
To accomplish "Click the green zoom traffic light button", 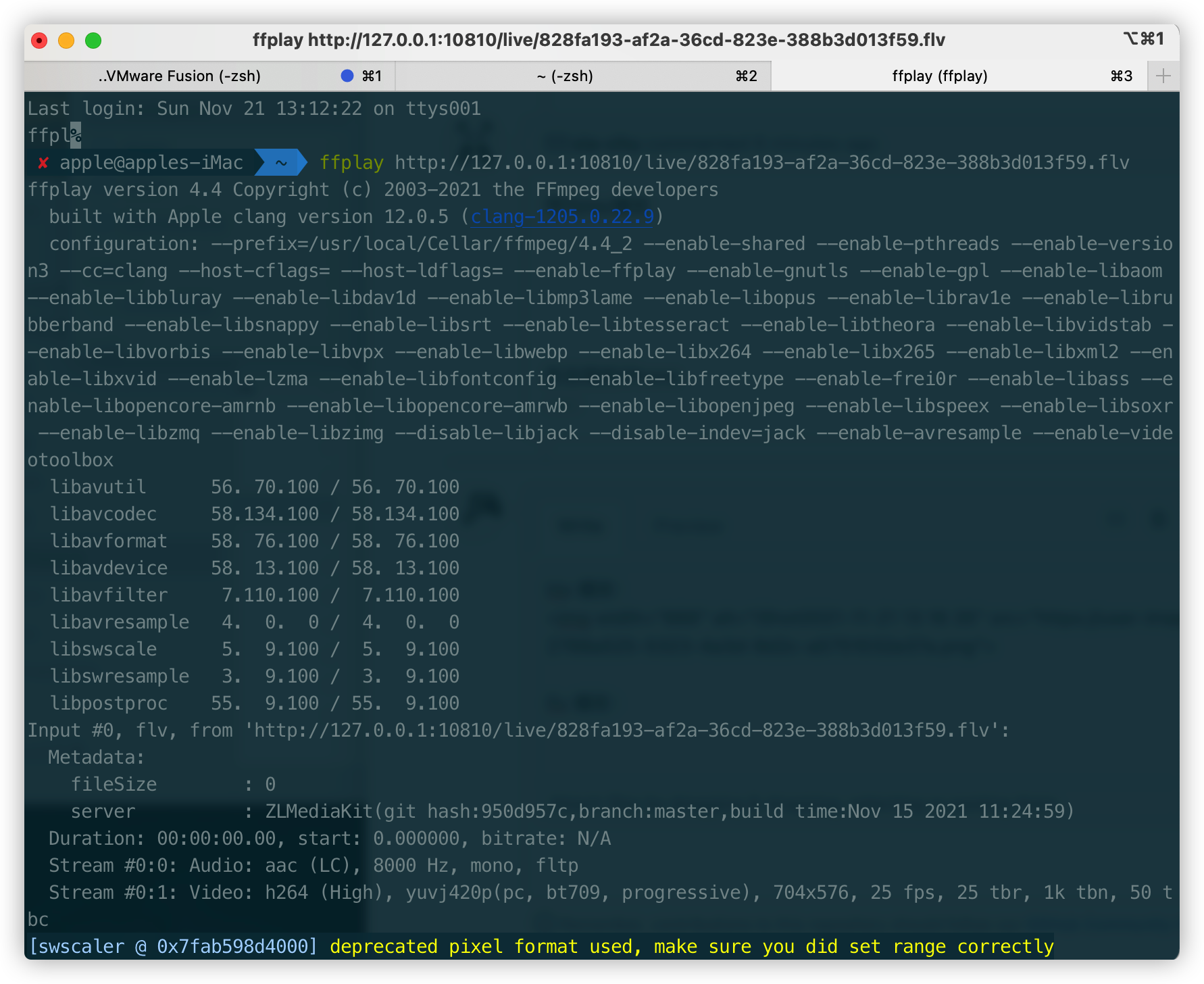I will click(93, 41).
